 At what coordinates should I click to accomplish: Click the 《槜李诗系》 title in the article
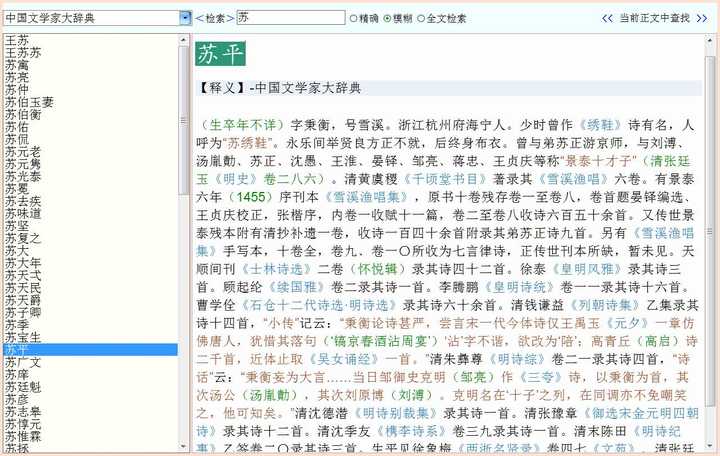(x=411, y=431)
